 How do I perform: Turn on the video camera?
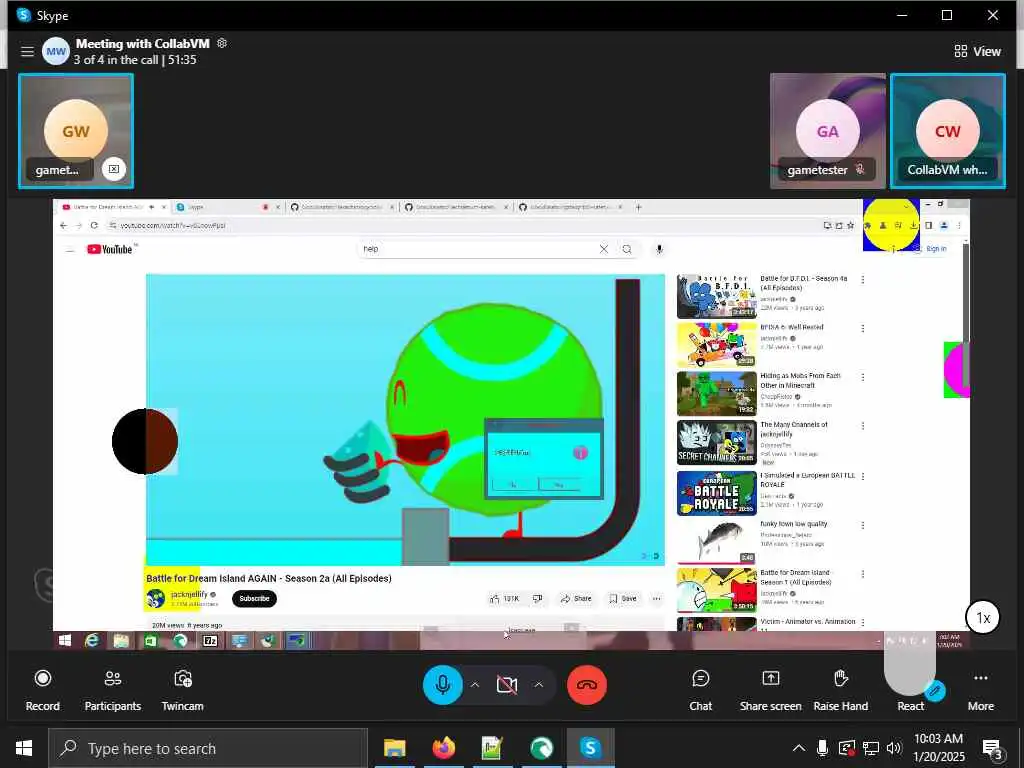pos(506,684)
